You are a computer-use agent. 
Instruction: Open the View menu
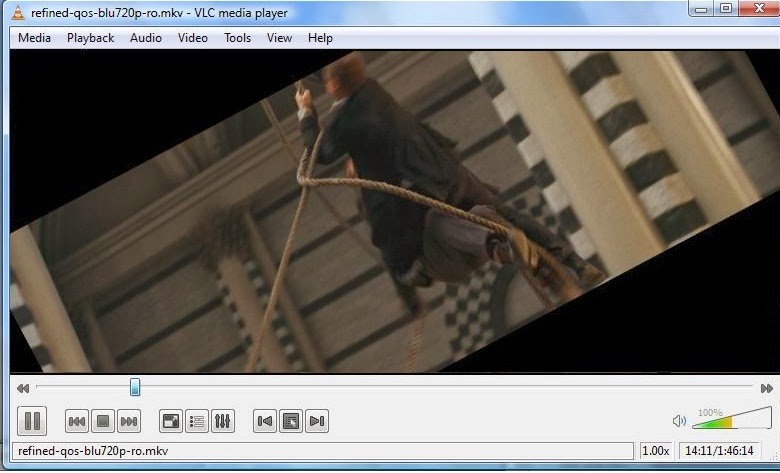[279, 38]
